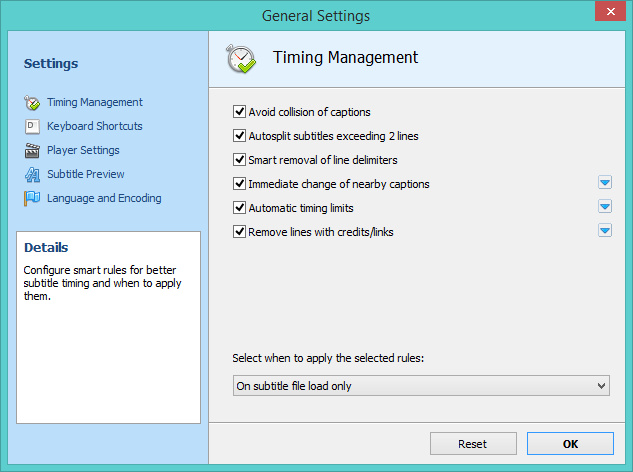Screen dimensions: 633x472
Task: Go to Language and Encoding settings
Action: point(103,198)
